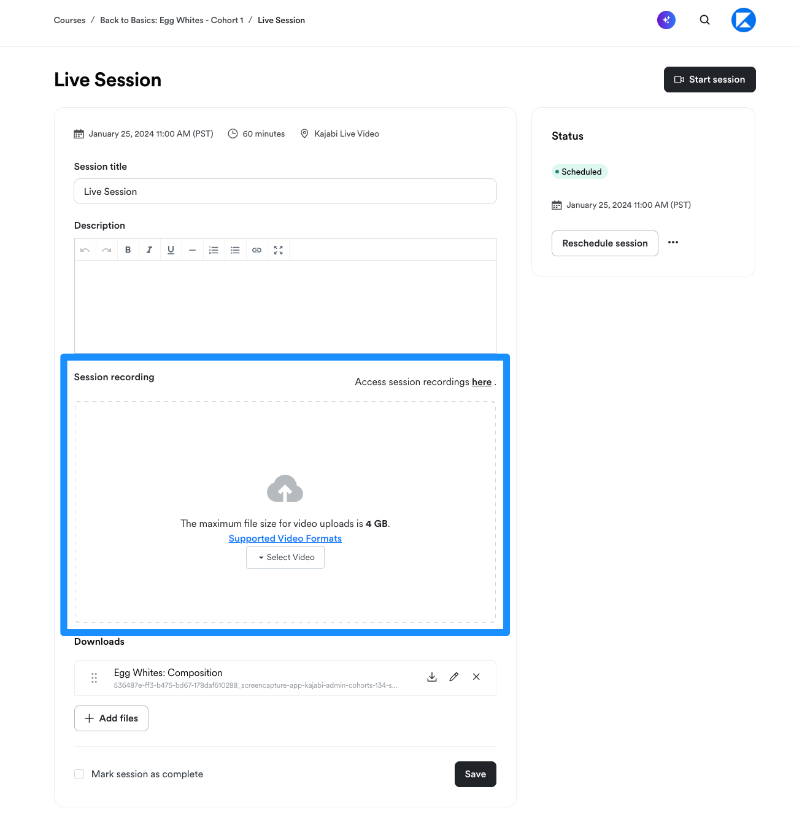Image resolution: width=799 pixels, height=821 pixels.
Task: Insert a bulleted list in the description
Action: (x=235, y=250)
